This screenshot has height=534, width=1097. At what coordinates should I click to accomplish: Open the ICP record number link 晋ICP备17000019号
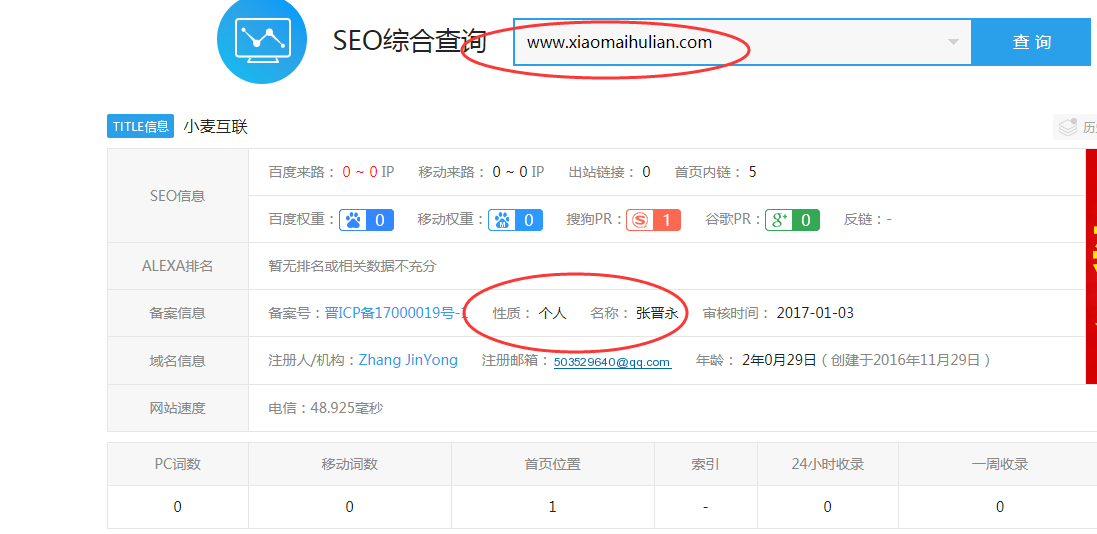[396, 313]
